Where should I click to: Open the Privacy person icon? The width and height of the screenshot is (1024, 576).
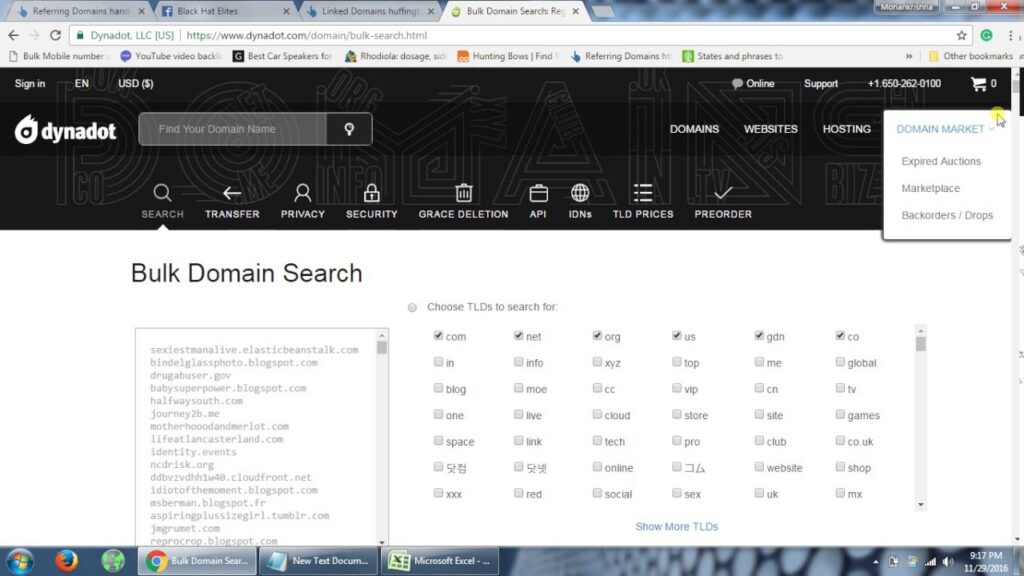point(302,193)
